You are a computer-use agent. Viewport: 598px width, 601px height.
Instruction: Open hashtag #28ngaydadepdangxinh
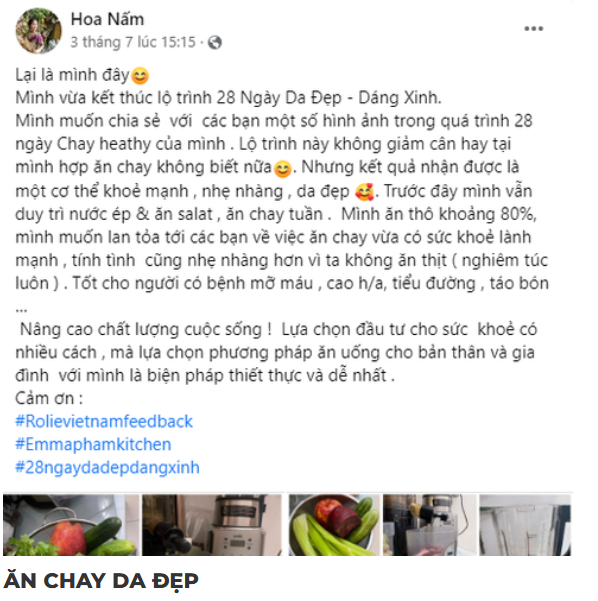pyautogui.click(x=107, y=468)
